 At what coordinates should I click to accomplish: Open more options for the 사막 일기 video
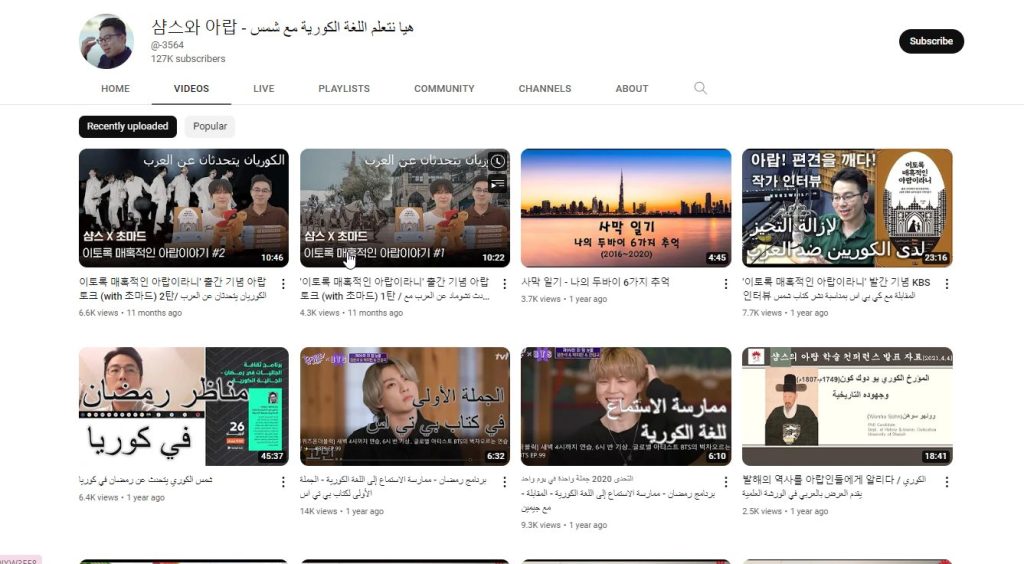(726, 284)
